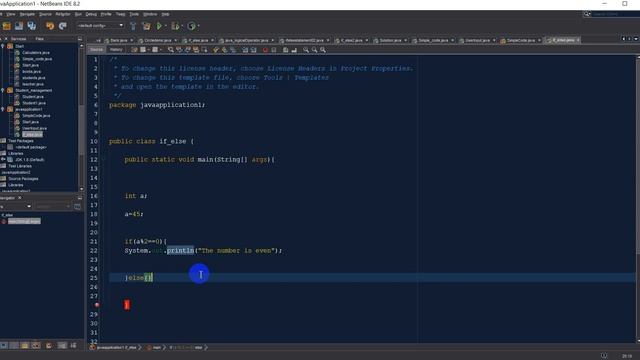
Task: Click the Previous Bookmark editor icon
Action: click(x=216, y=50)
